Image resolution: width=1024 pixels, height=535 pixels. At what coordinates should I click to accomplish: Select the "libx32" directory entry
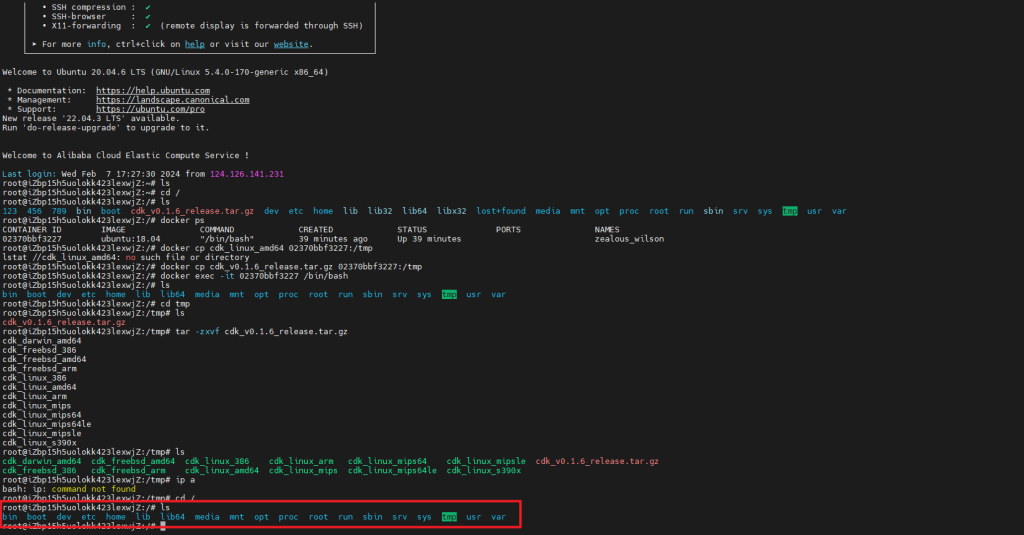pyautogui.click(x=451, y=211)
